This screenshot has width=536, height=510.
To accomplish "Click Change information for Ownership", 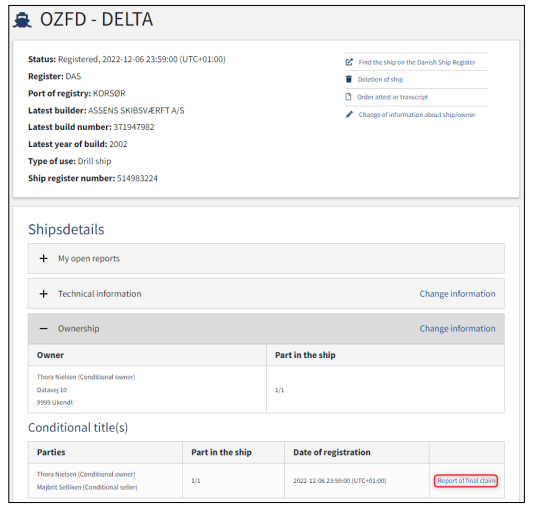I will [457, 328].
